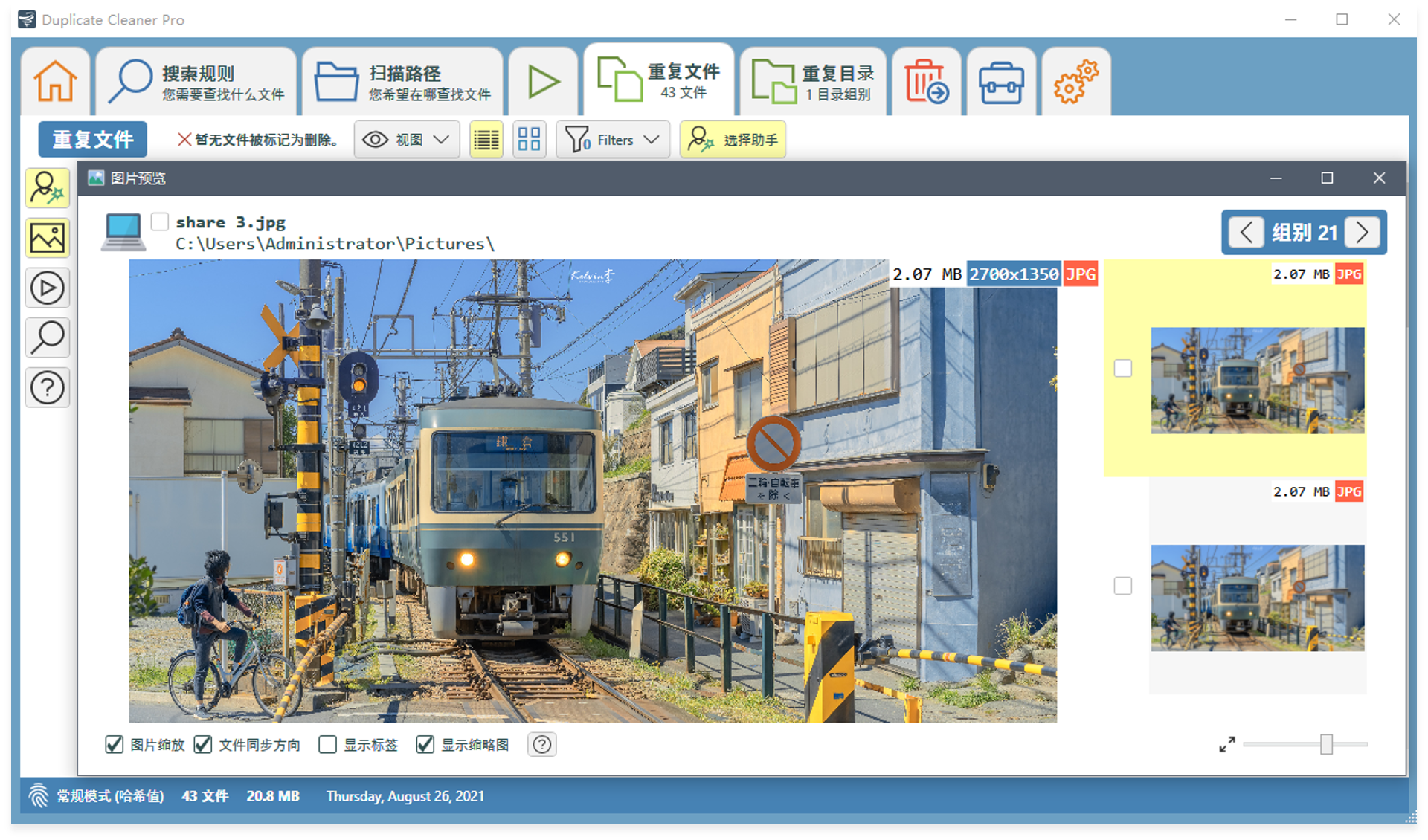Click magnifier search icon in left sidebar
Screen dimensions: 1428x840
pos(48,337)
